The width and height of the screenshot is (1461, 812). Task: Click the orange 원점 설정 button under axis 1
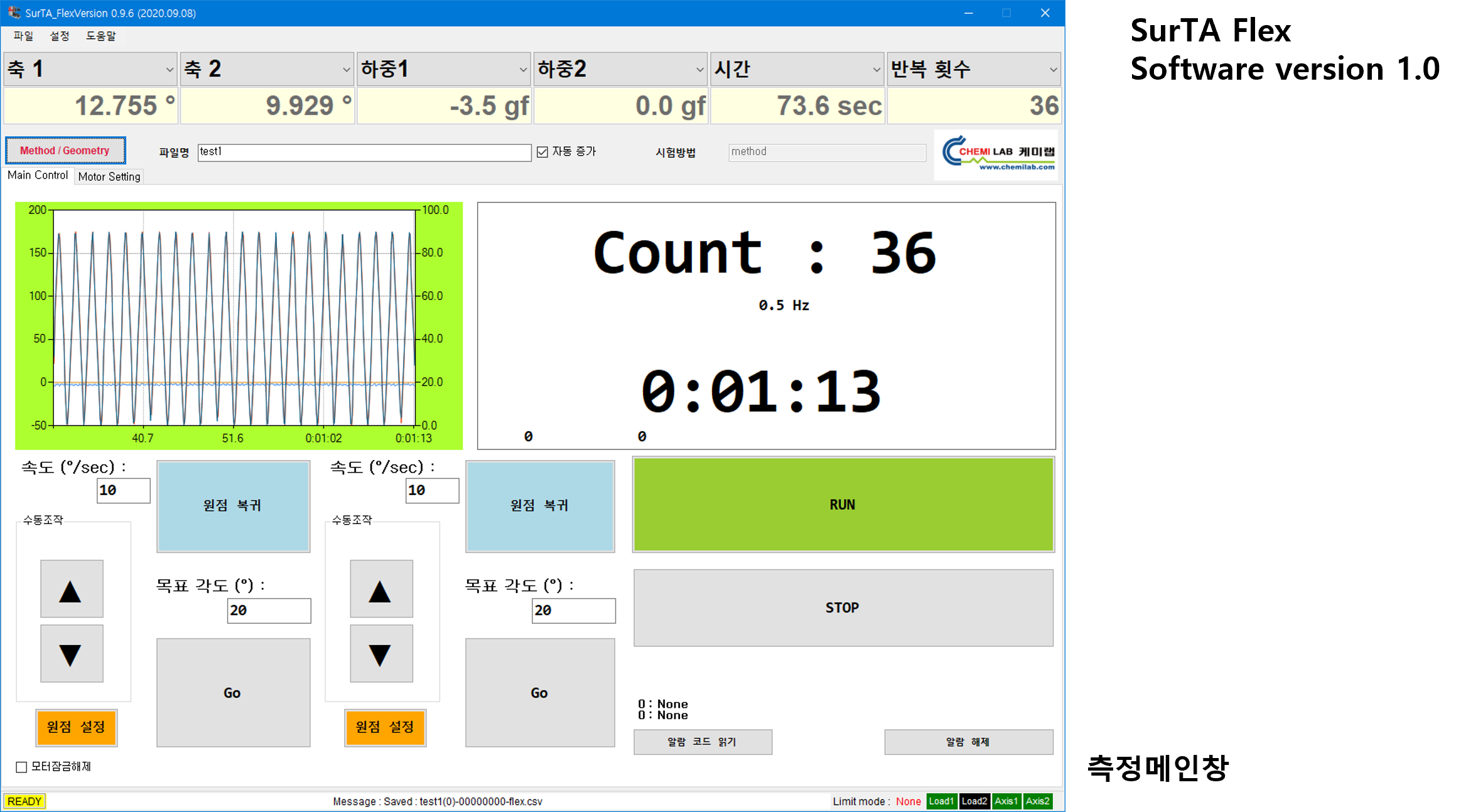point(76,727)
